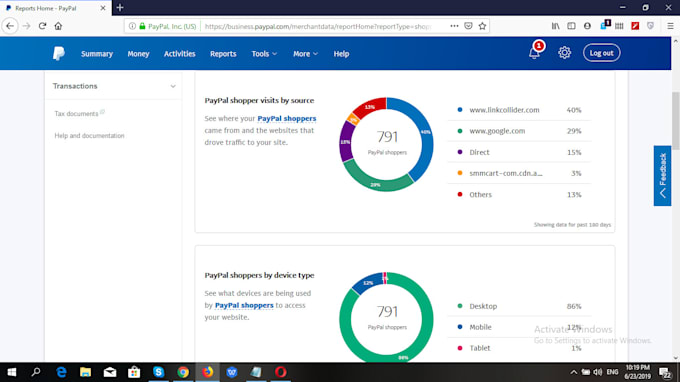680x382 pixels.
Task: Open a new browser tab
Action: point(120,7)
